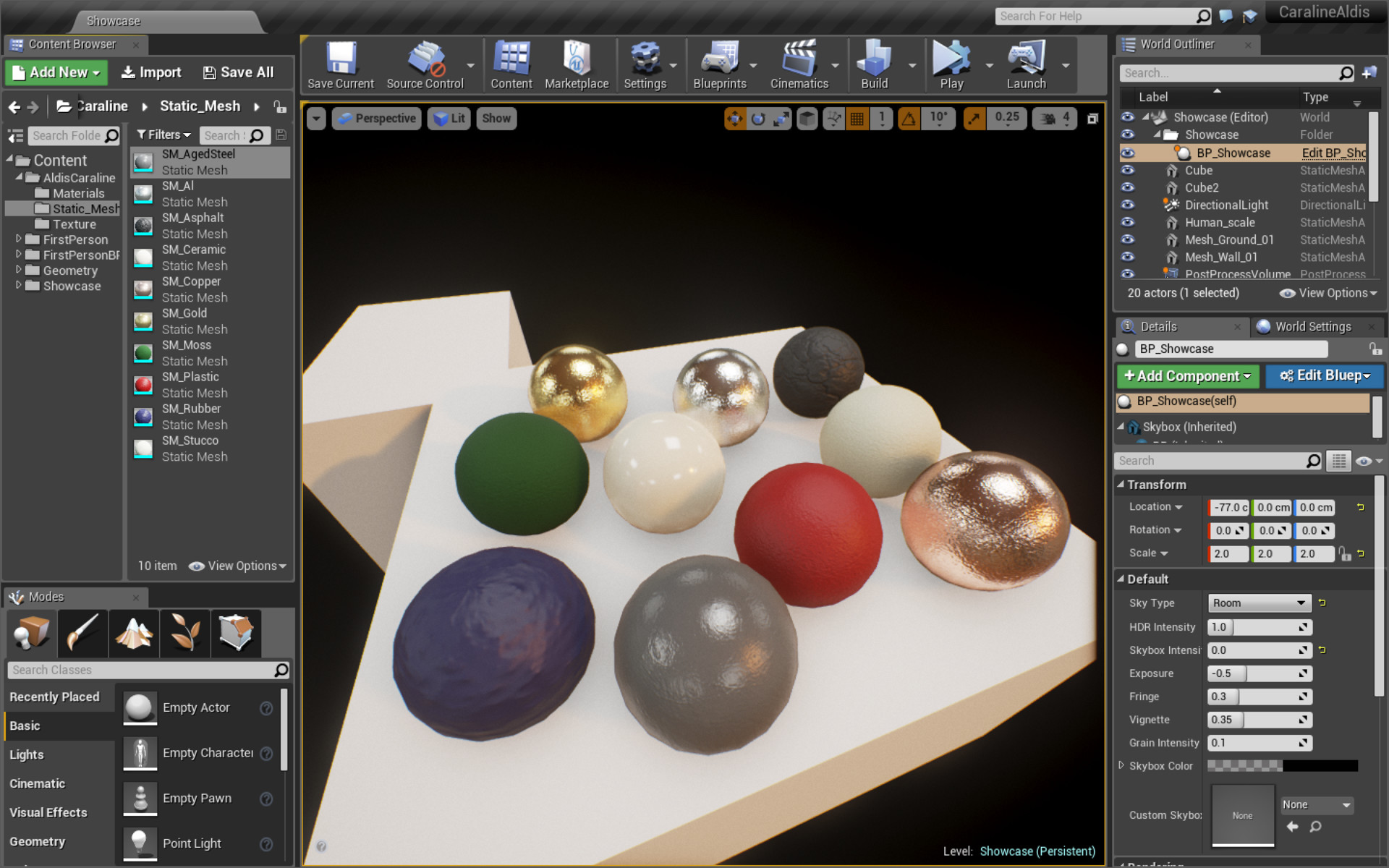Open the Sky Type dropdown set to Room

click(x=1259, y=603)
